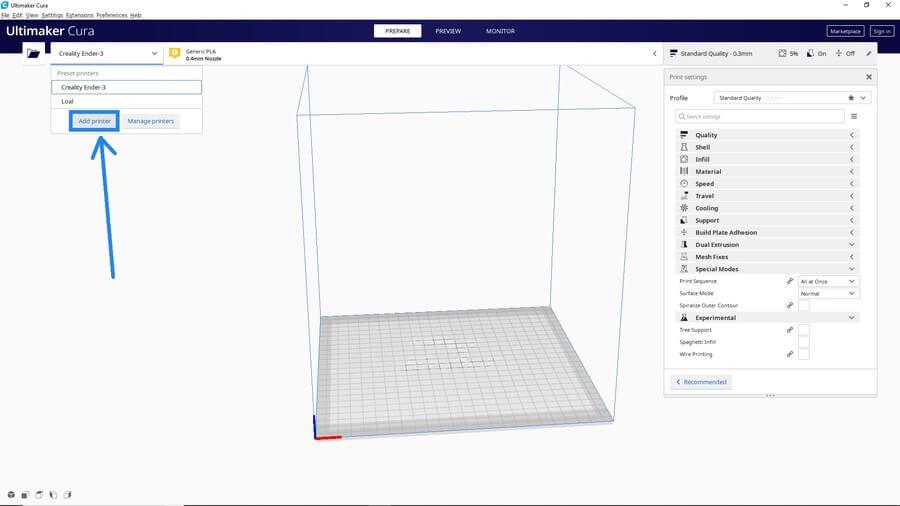Click the star icon in Profile field

[851, 98]
